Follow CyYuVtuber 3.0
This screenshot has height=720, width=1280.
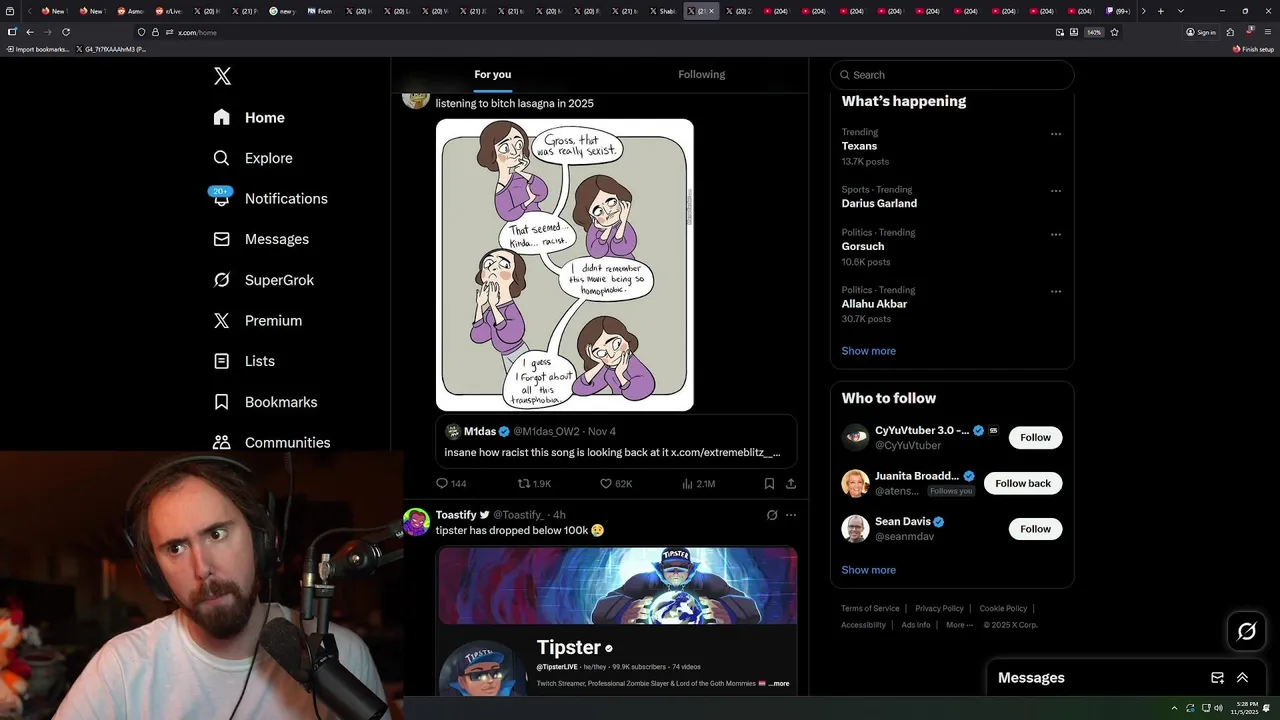[x=1035, y=437]
